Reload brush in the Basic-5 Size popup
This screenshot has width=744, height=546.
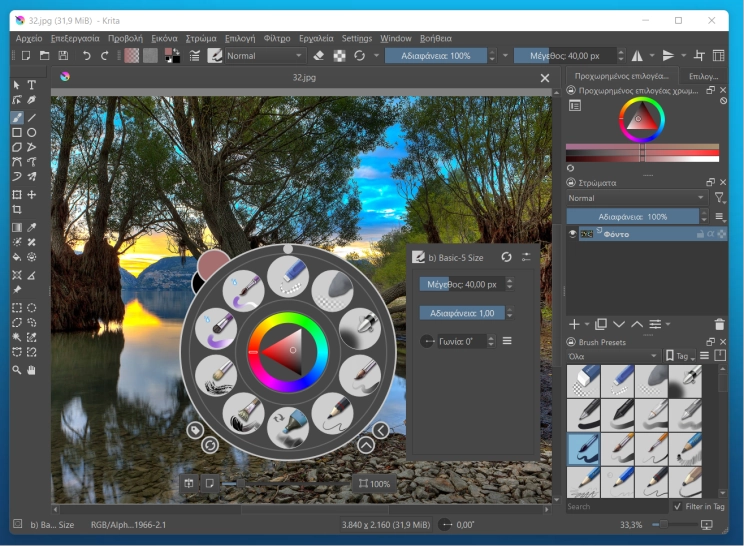click(x=506, y=257)
